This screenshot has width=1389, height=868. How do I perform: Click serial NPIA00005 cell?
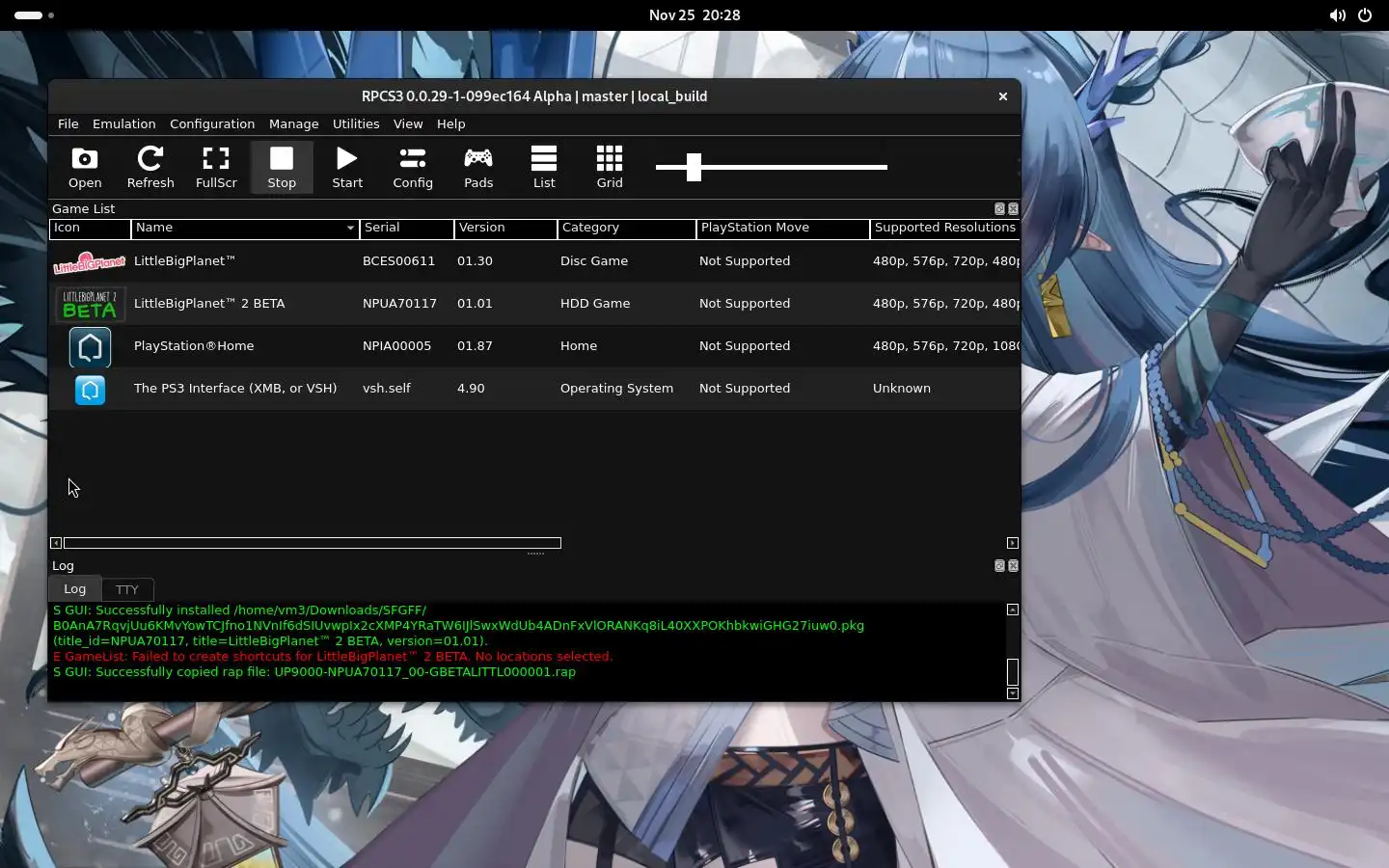pyautogui.click(x=396, y=346)
